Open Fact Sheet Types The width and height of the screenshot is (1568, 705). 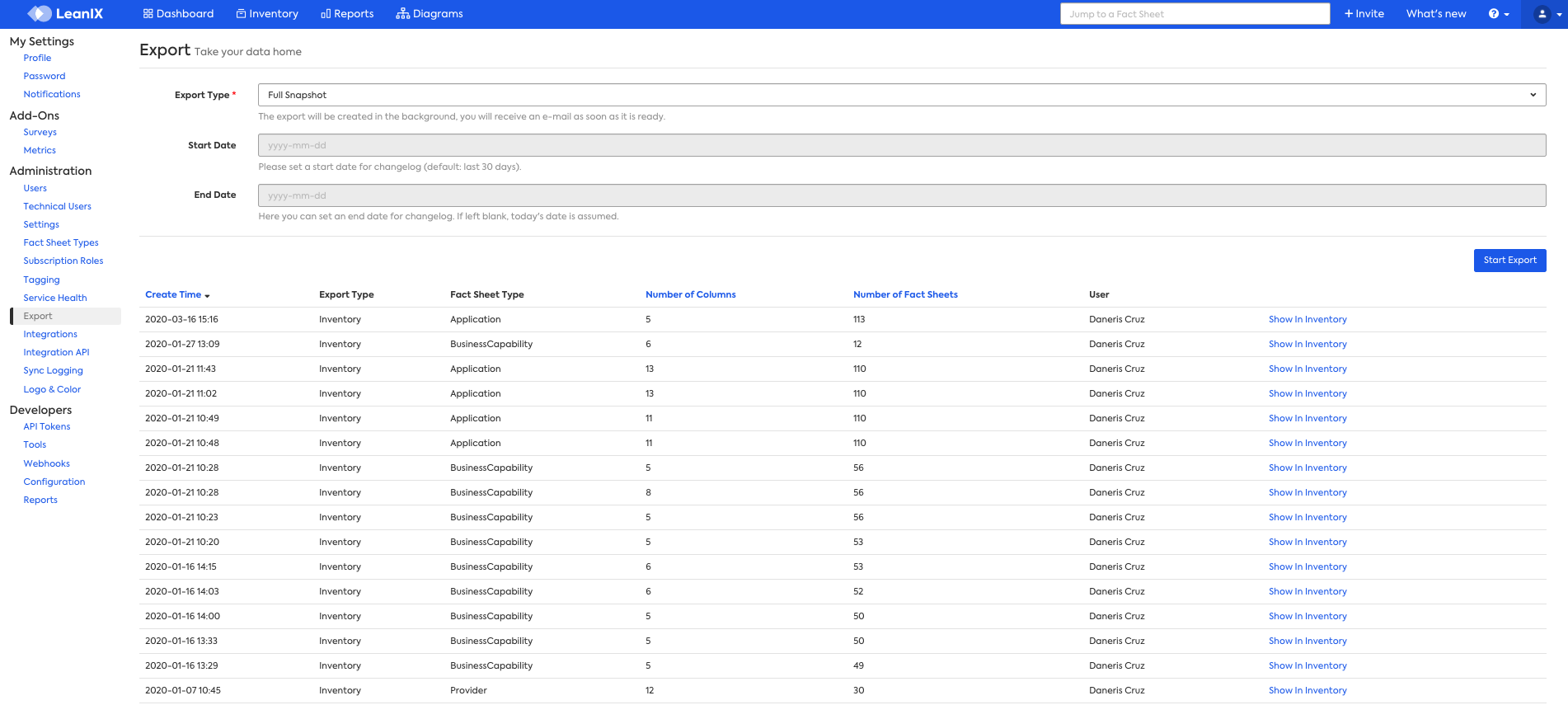click(x=61, y=242)
